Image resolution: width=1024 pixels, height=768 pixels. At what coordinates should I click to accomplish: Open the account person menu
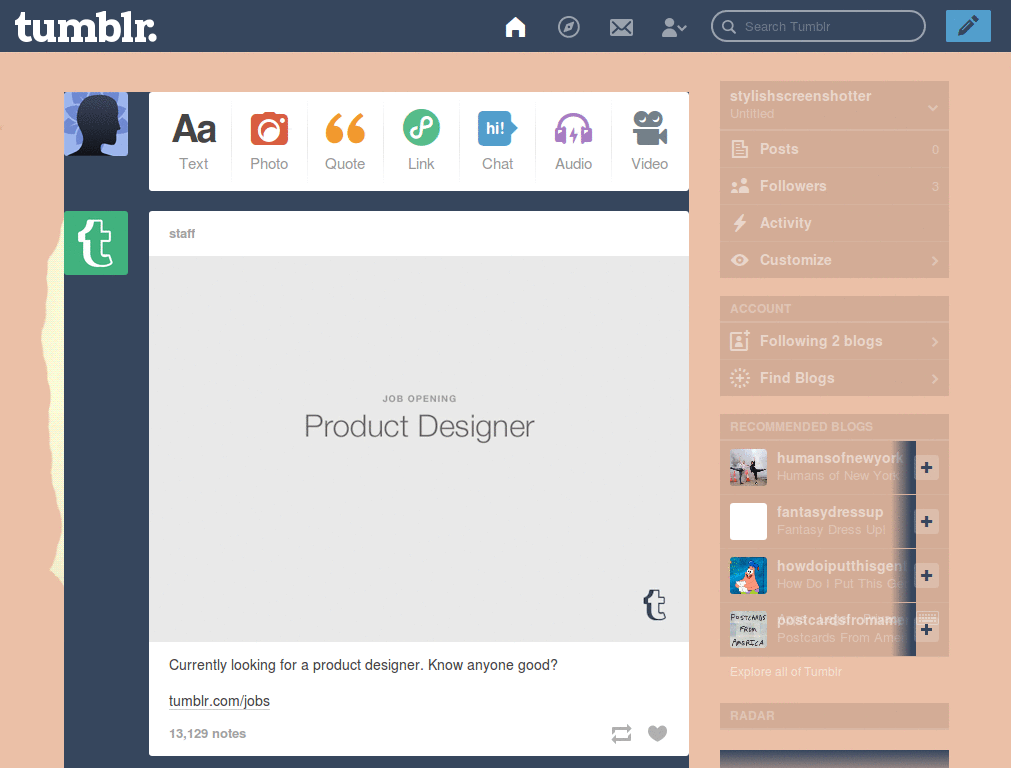click(x=673, y=27)
